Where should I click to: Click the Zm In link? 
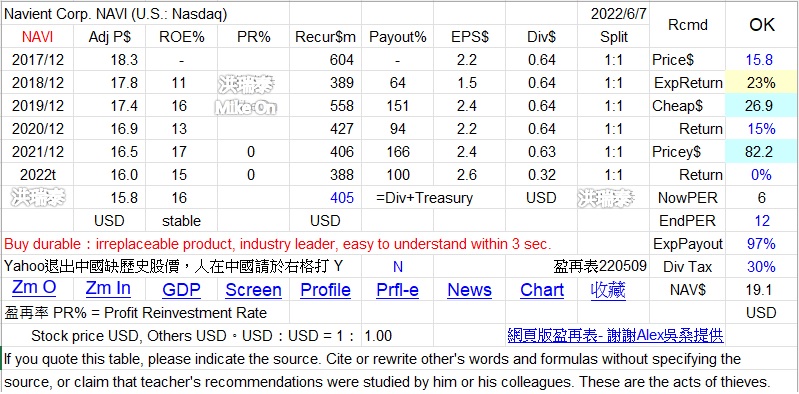coord(108,289)
